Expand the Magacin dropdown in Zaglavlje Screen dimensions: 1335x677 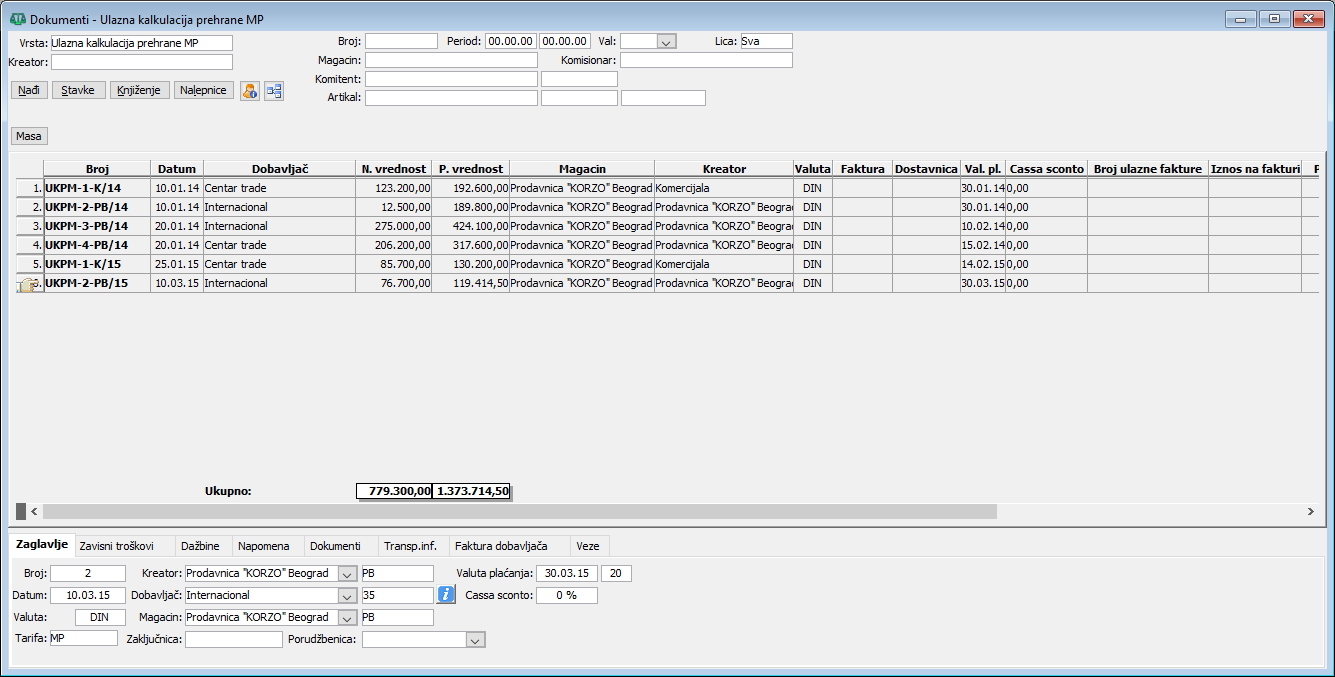(346, 618)
